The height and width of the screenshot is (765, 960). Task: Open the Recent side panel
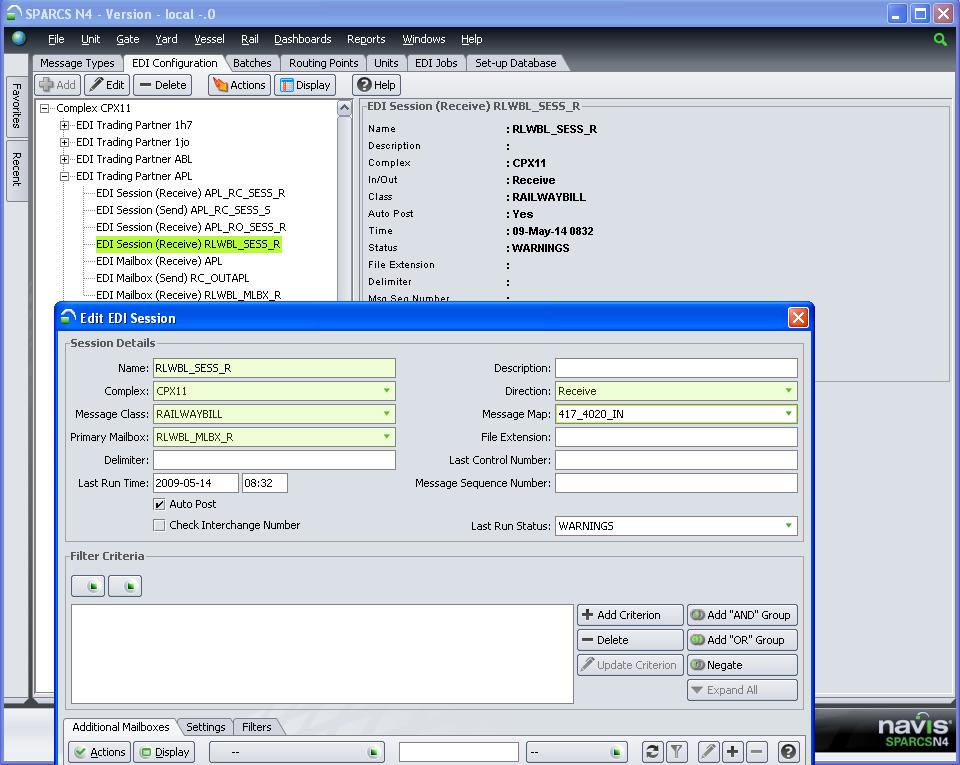(17, 170)
